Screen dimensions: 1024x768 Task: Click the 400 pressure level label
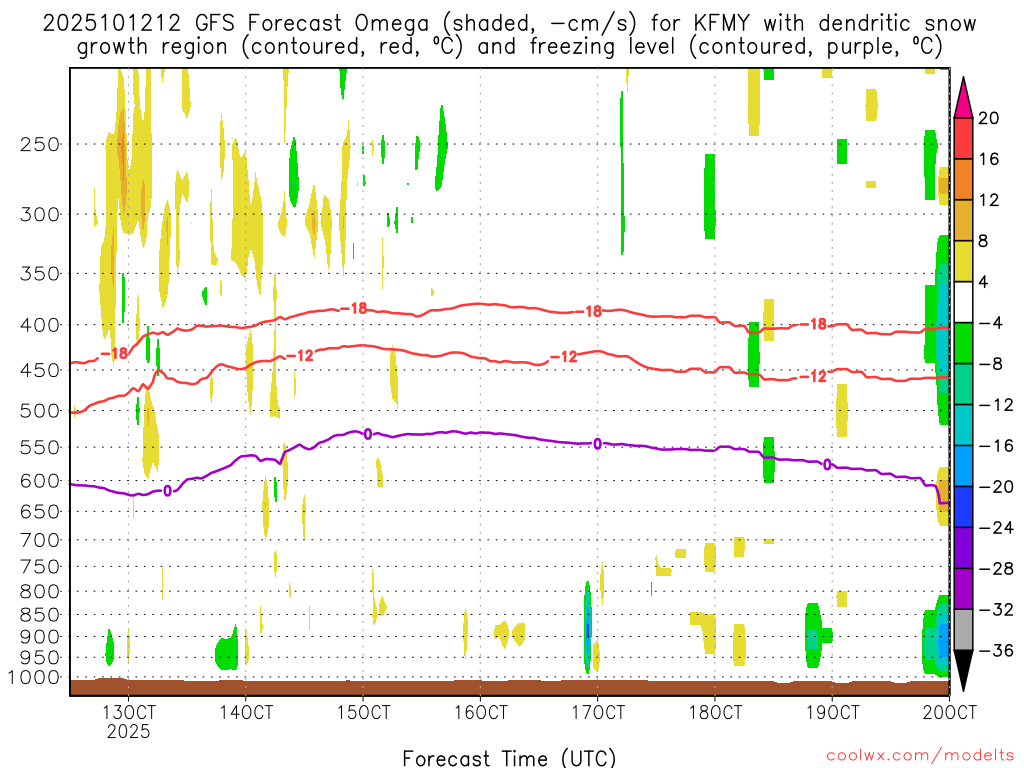pos(40,325)
